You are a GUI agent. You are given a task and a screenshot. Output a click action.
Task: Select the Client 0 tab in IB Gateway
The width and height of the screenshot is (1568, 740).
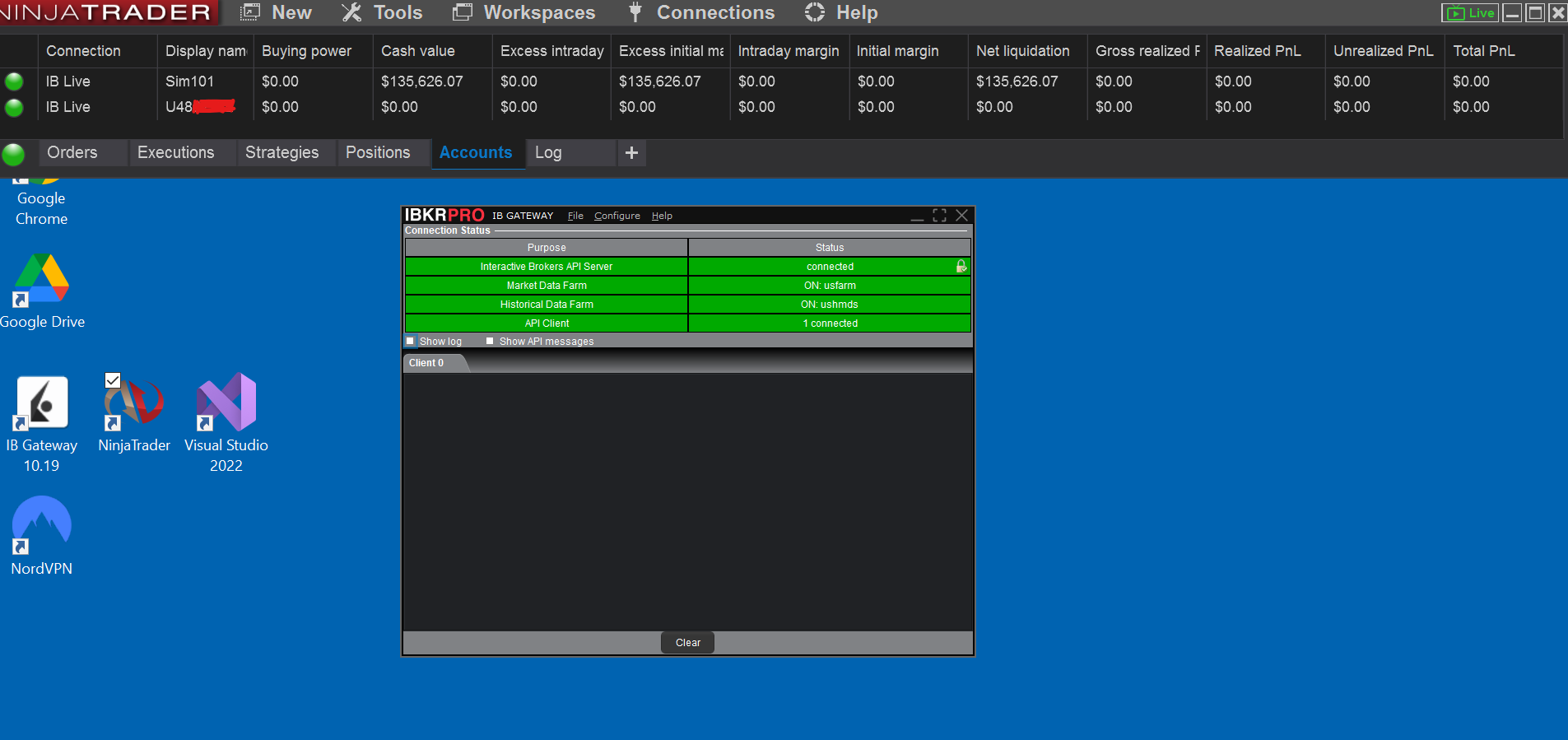pyautogui.click(x=435, y=363)
